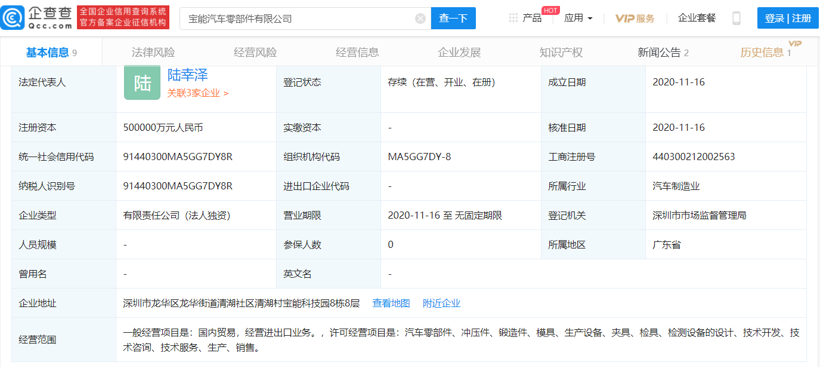This screenshot has height=367, width=820.
Task: Click the Qcc.com logo
Action: (x=37, y=18)
